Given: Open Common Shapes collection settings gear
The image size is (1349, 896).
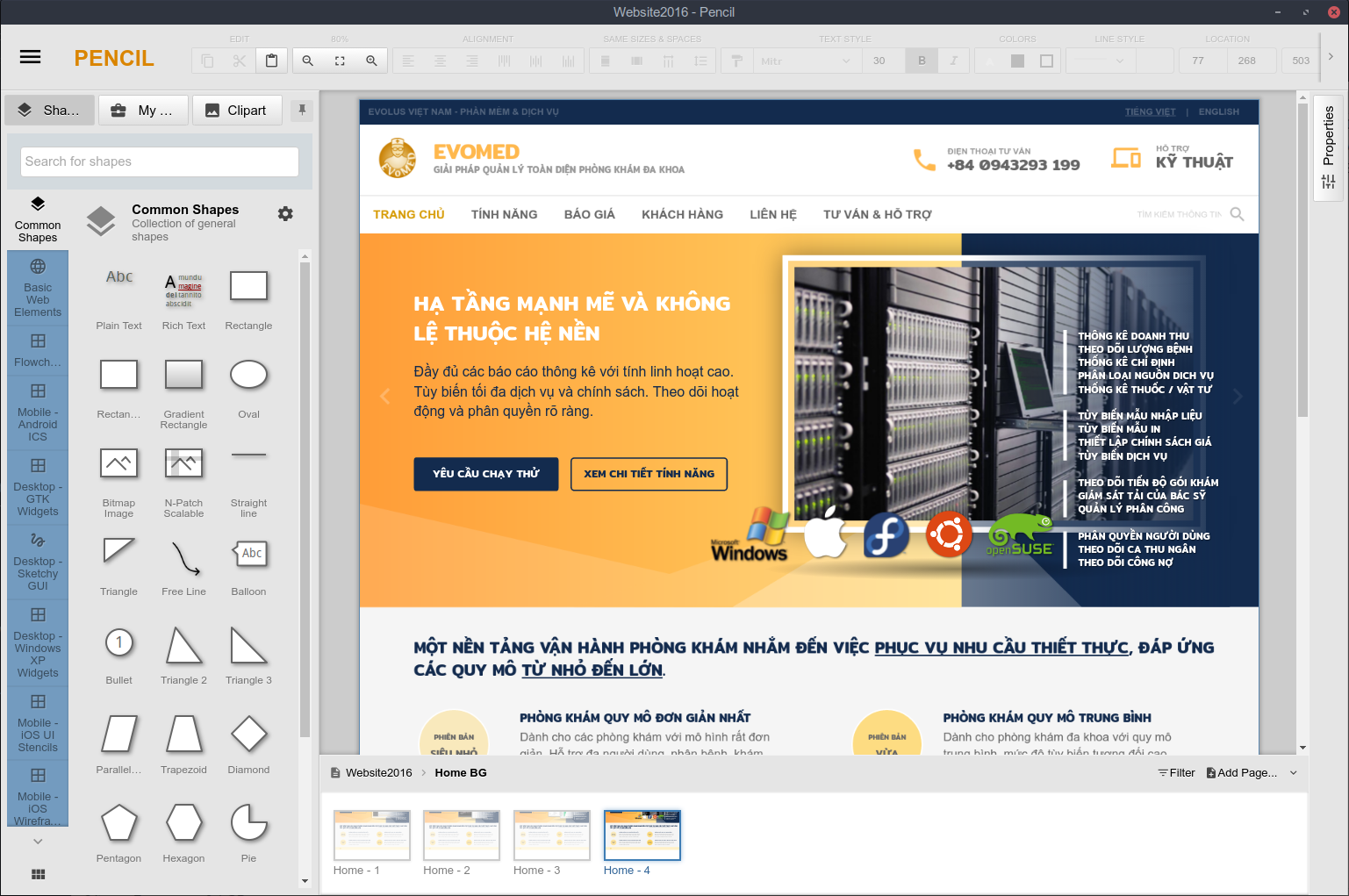Looking at the screenshot, I should (285, 213).
